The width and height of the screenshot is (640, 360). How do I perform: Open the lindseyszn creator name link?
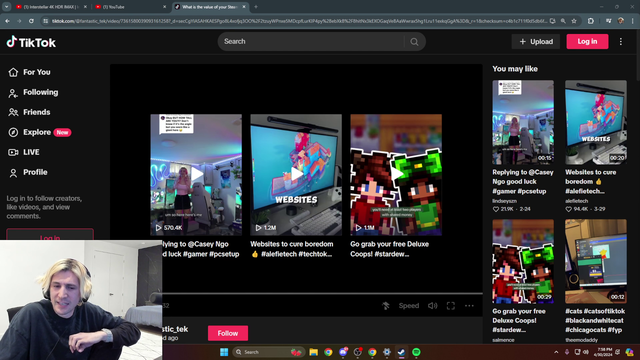[504, 201]
